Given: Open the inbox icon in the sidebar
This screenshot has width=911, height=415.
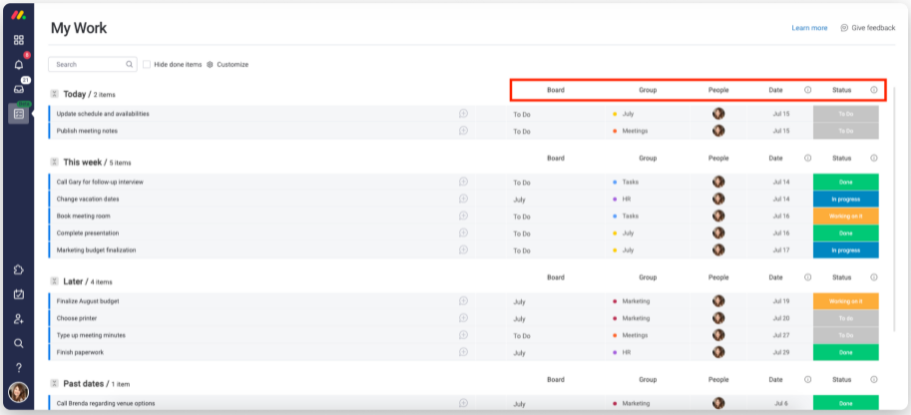Looking at the screenshot, I should [18, 90].
